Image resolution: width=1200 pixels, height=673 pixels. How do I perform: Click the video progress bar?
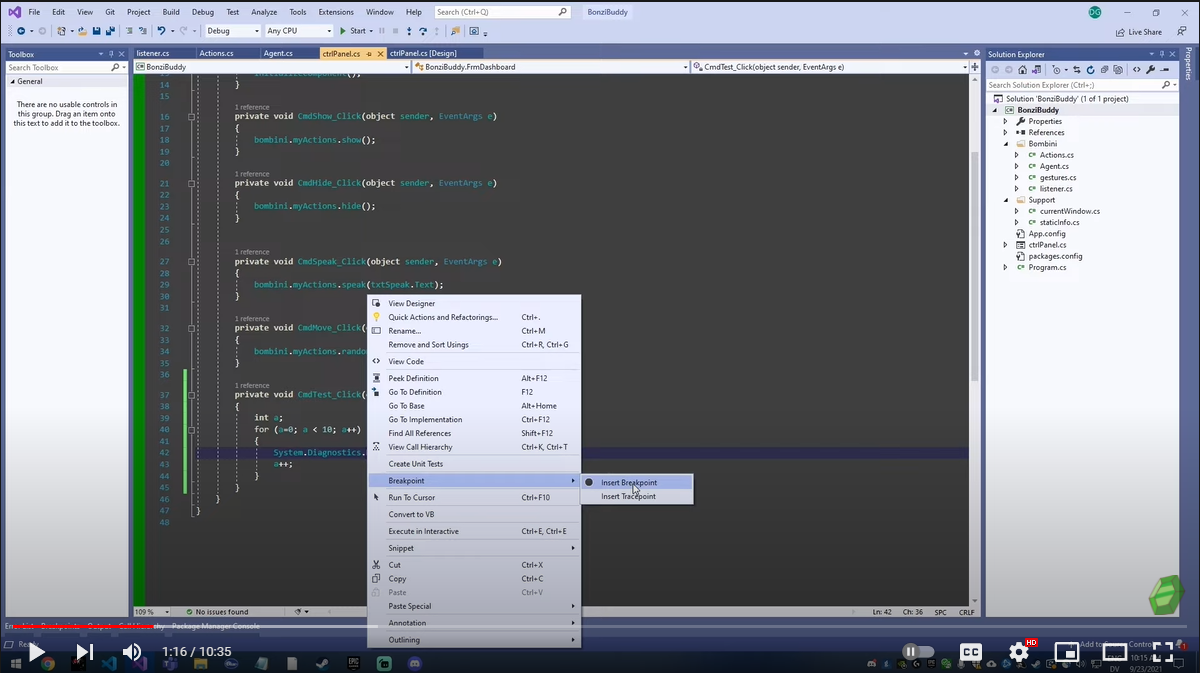click(600, 626)
